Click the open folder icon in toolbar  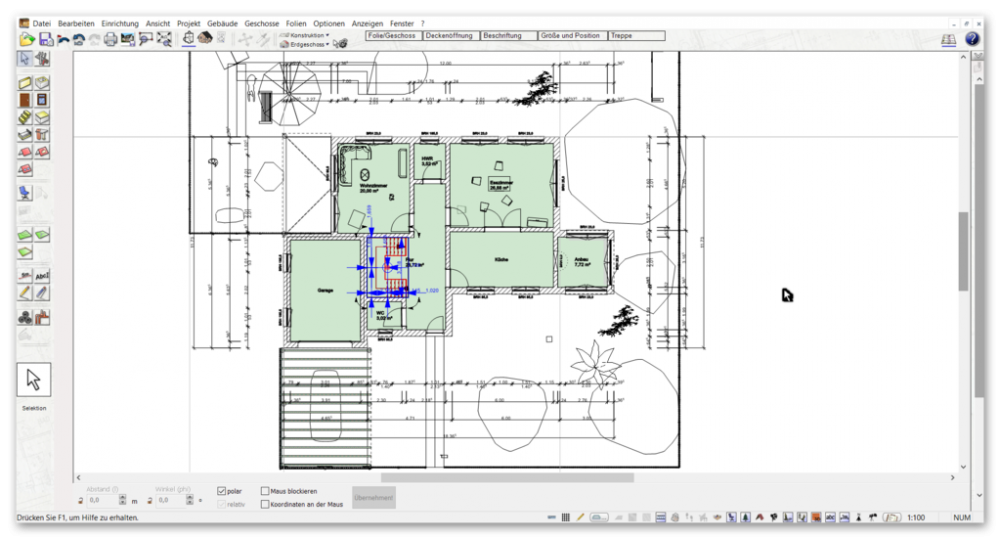click(x=27, y=39)
